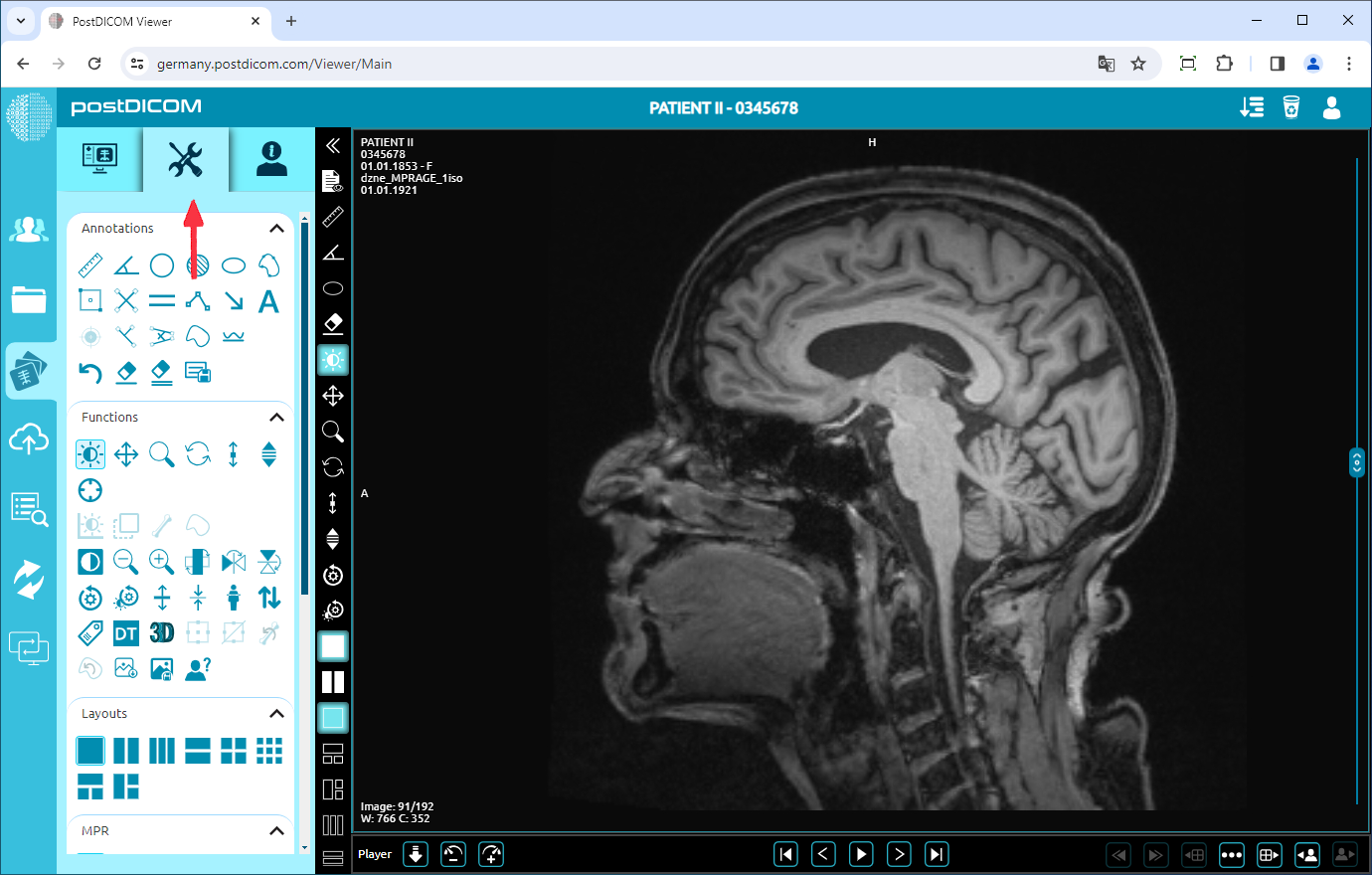Image resolution: width=1372 pixels, height=875 pixels.
Task: Pick the text annotation tool
Action: tap(268, 301)
